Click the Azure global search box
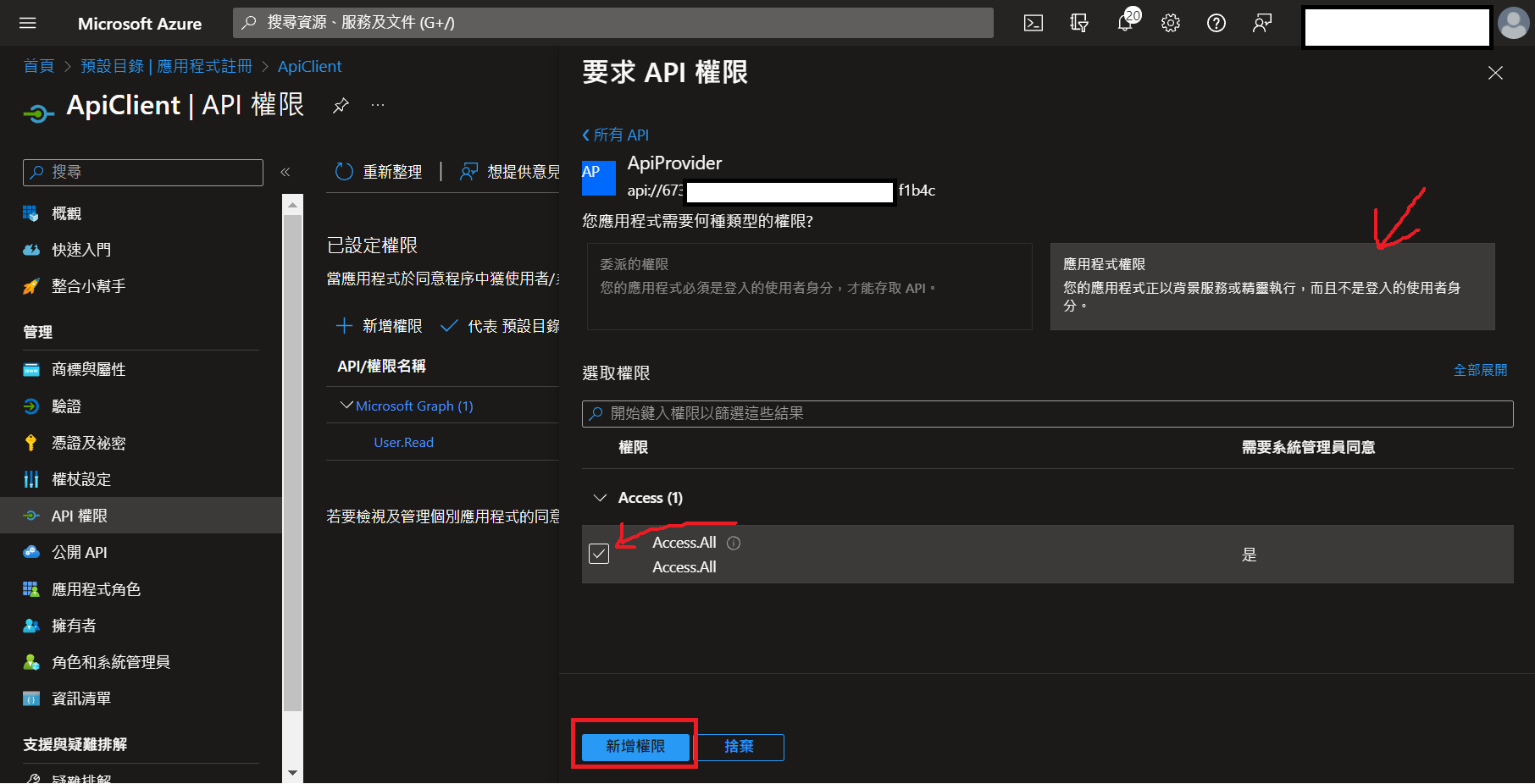 pos(613,23)
